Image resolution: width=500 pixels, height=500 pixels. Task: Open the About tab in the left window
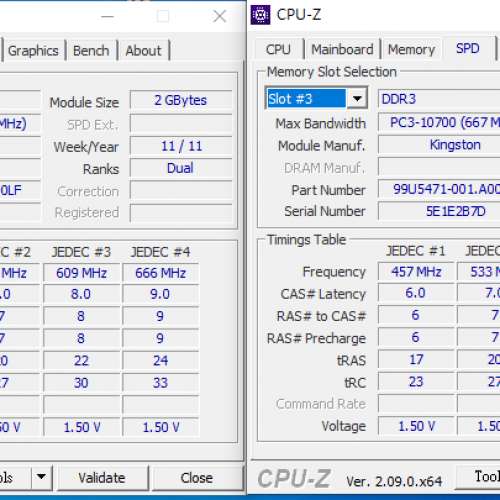point(143,51)
